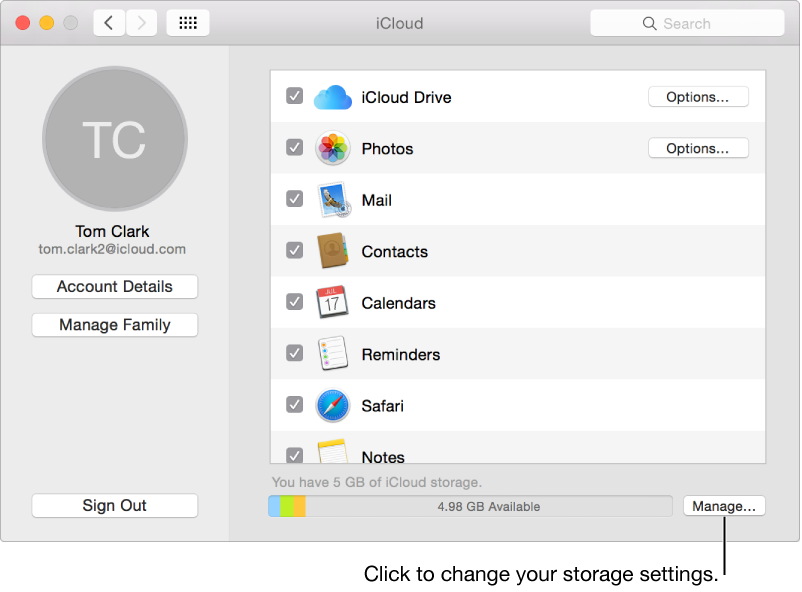Uncheck the Mail checkbox
The width and height of the screenshot is (802, 592).
[x=294, y=199]
